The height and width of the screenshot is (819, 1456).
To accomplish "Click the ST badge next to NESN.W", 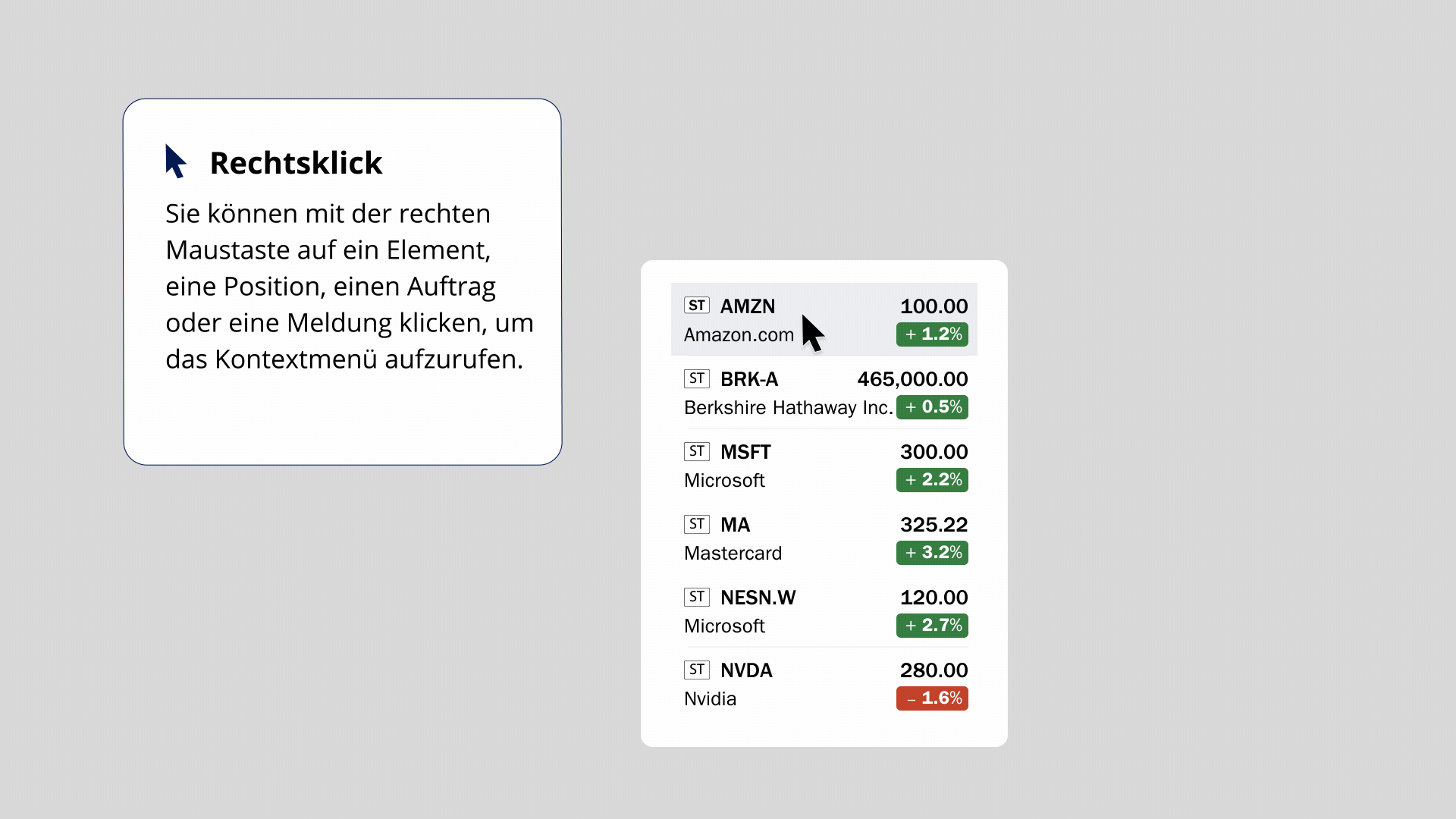I will (696, 597).
